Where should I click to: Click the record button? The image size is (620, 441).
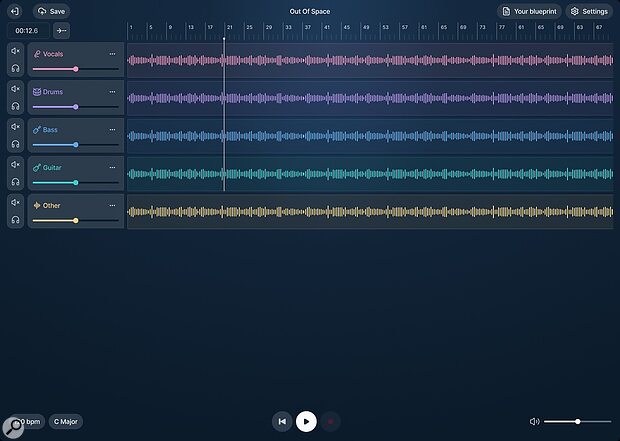click(331, 422)
